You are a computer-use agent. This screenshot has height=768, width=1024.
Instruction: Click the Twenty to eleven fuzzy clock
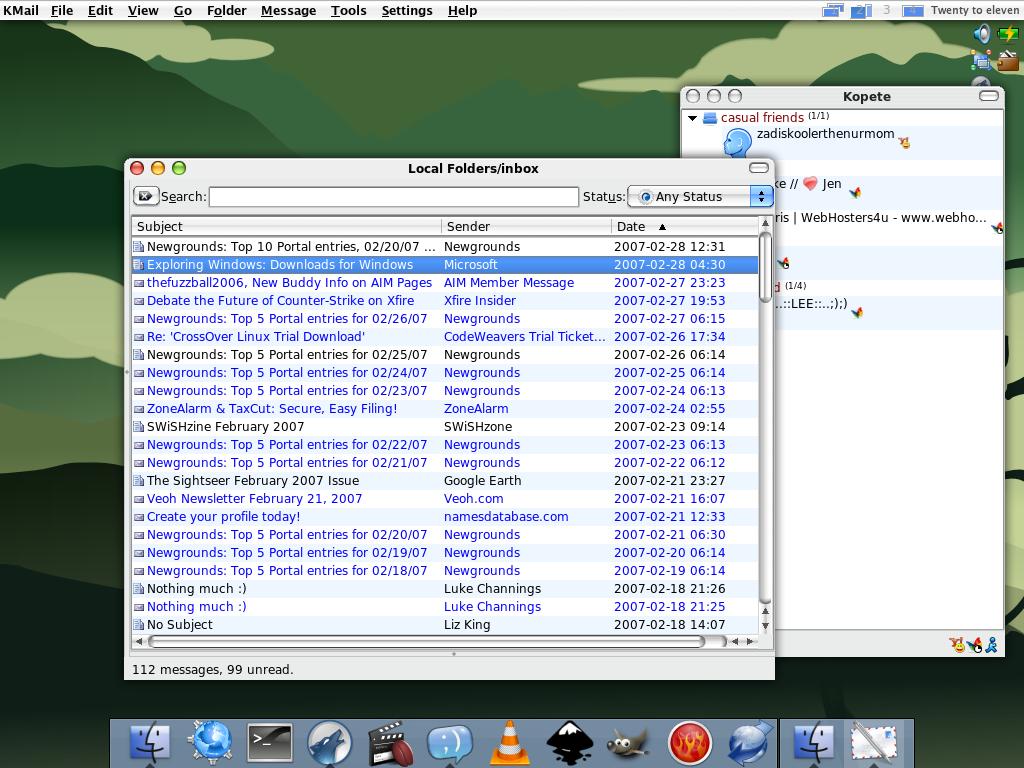point(974,10)
